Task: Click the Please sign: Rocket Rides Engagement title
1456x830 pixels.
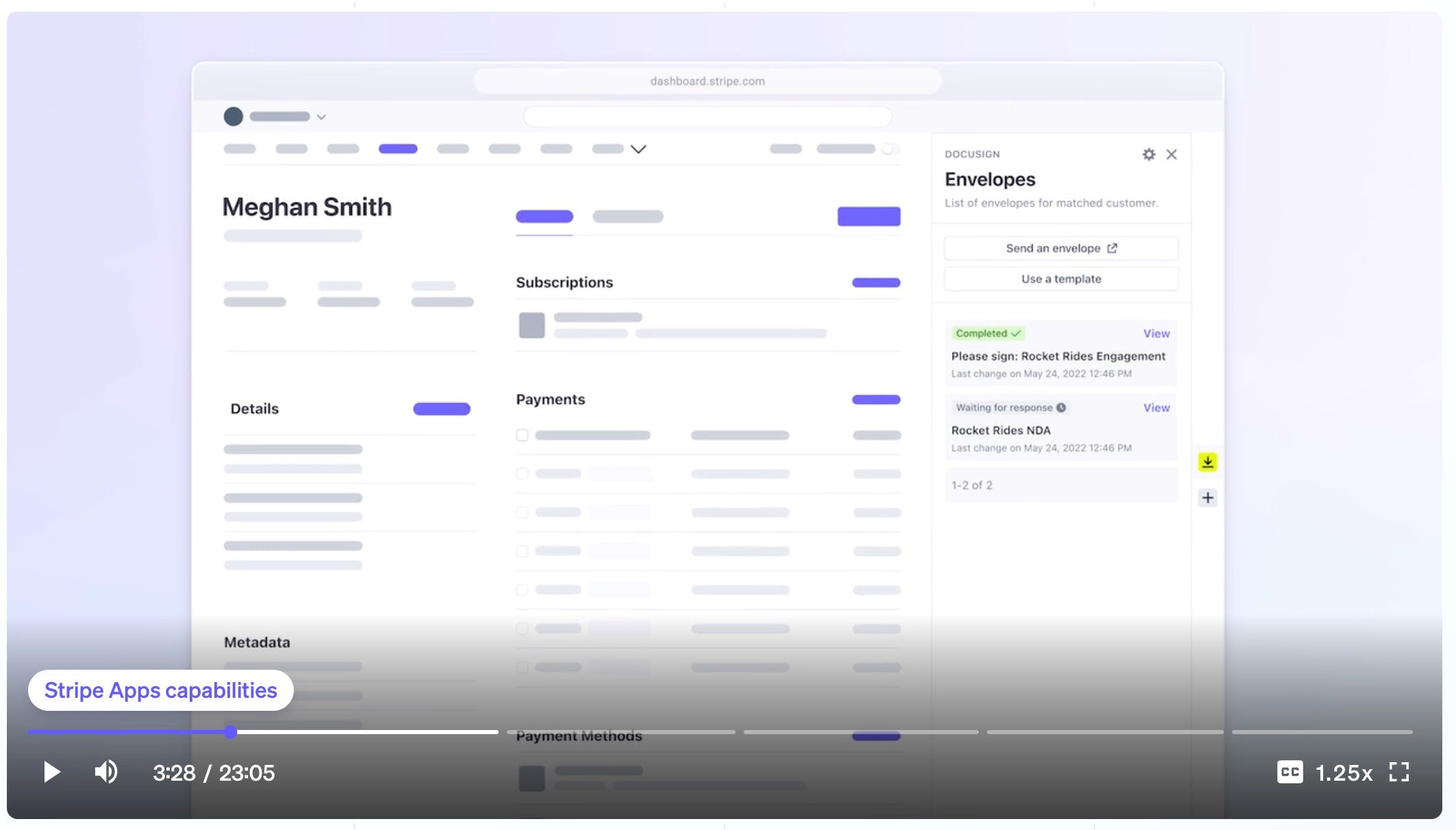Action: pyautogui.click(x=1058, y=356)
